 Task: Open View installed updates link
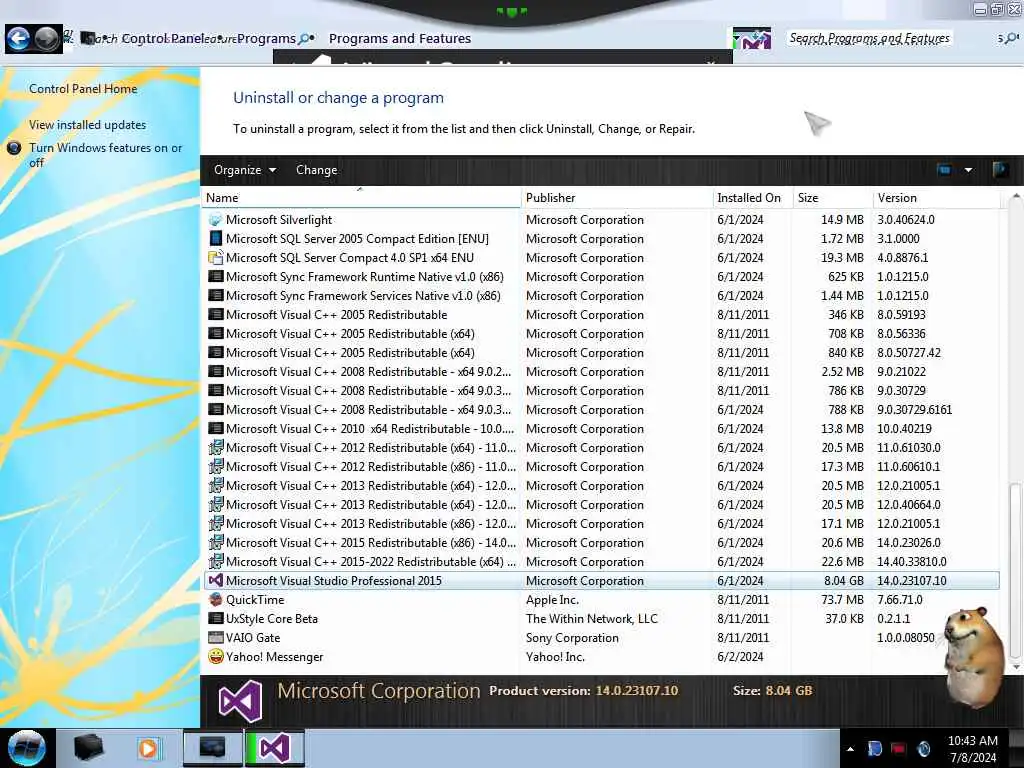[x=88, y=125]
